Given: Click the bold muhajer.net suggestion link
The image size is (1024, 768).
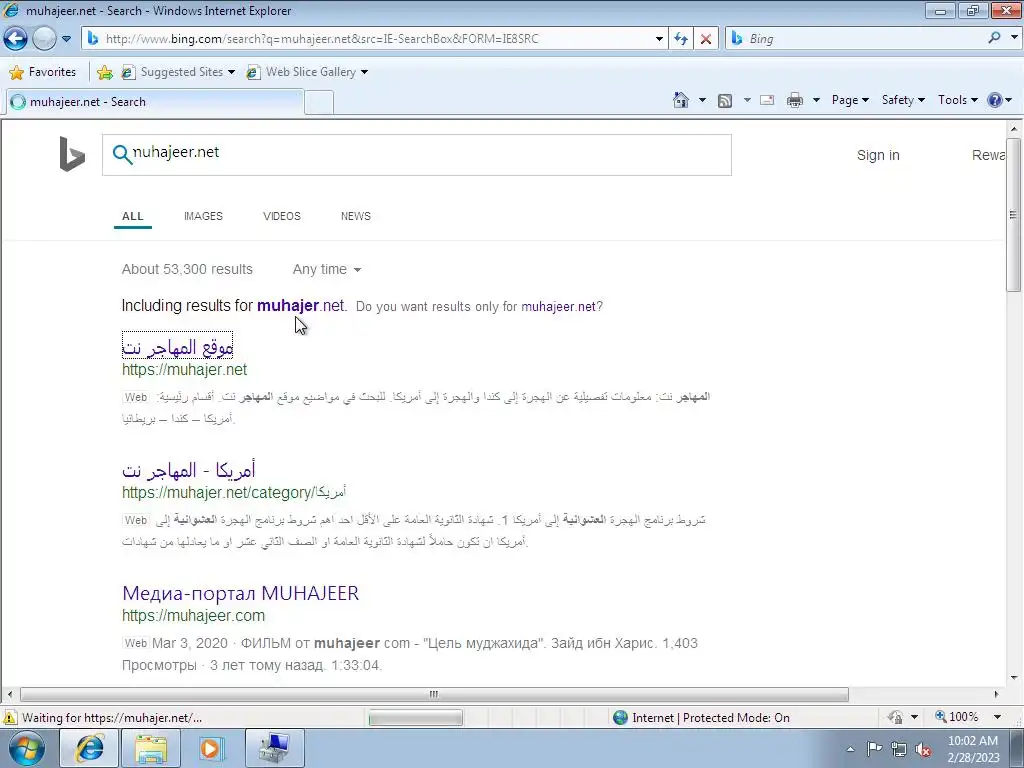Looking at the screenshot, I should coord(300,306).
